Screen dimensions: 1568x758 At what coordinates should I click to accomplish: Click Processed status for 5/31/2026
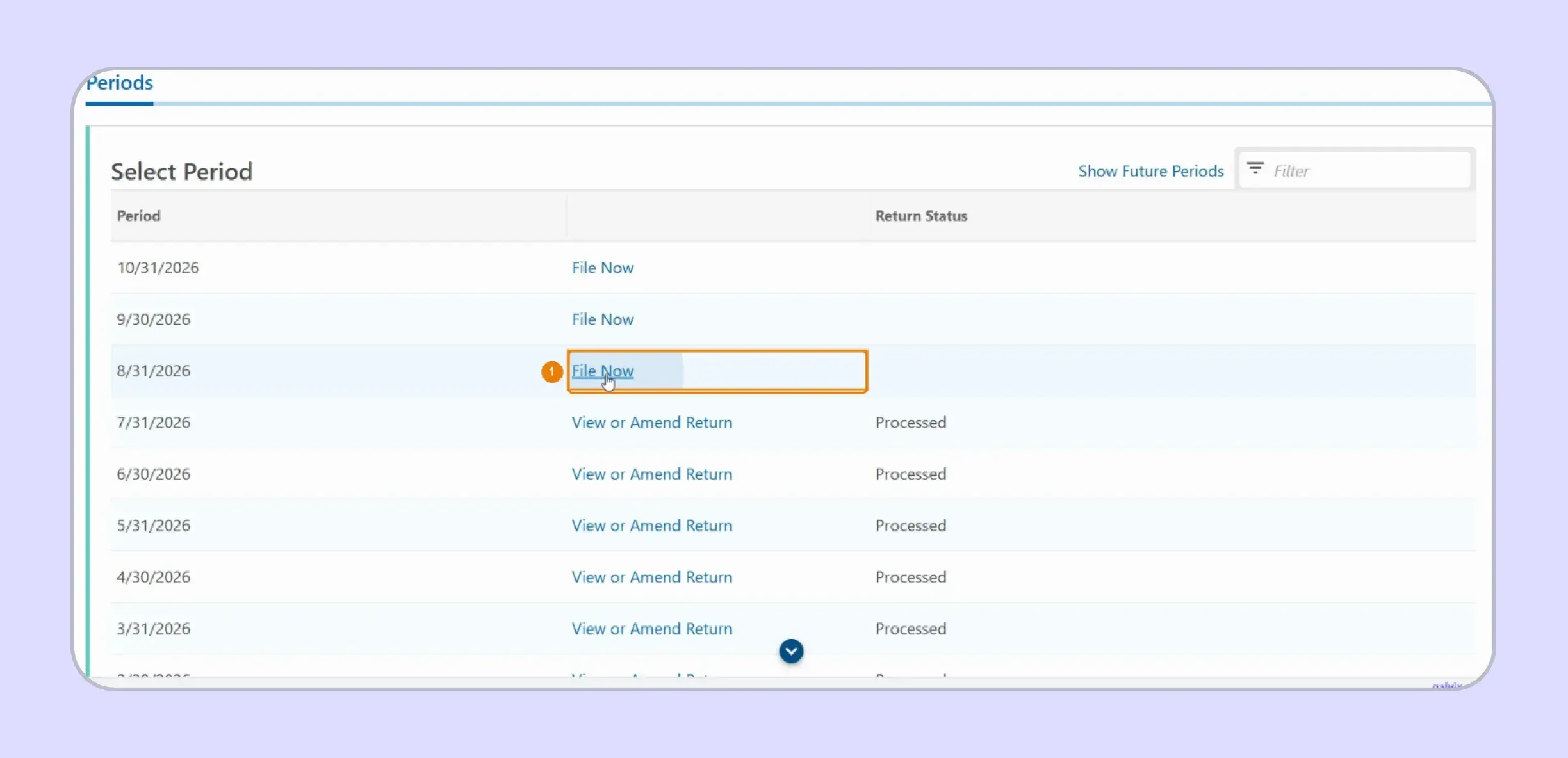910,526
